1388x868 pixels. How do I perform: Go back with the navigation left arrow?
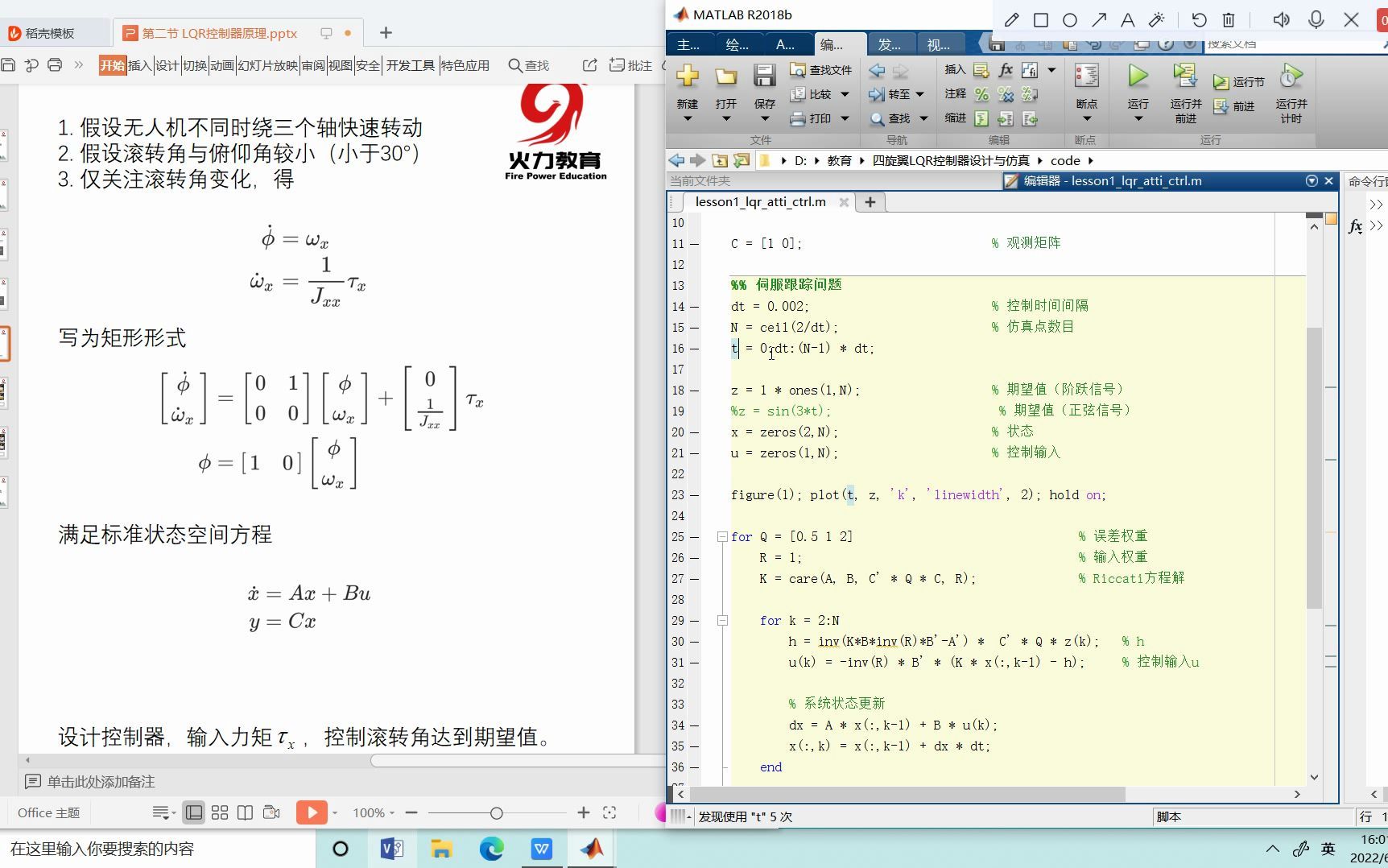click(x=877, y=71)
